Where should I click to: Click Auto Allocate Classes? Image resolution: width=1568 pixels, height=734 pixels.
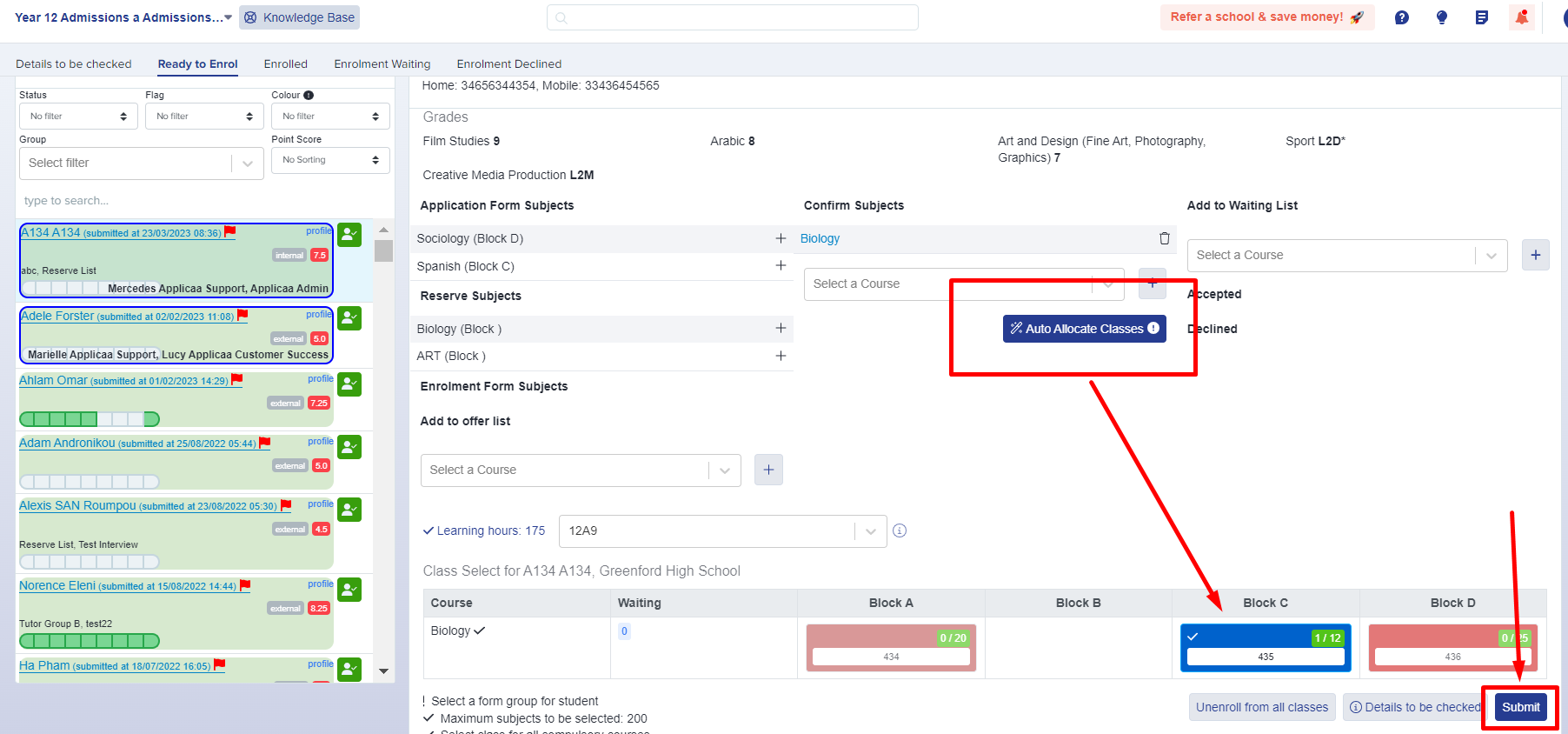[1085, 329]
